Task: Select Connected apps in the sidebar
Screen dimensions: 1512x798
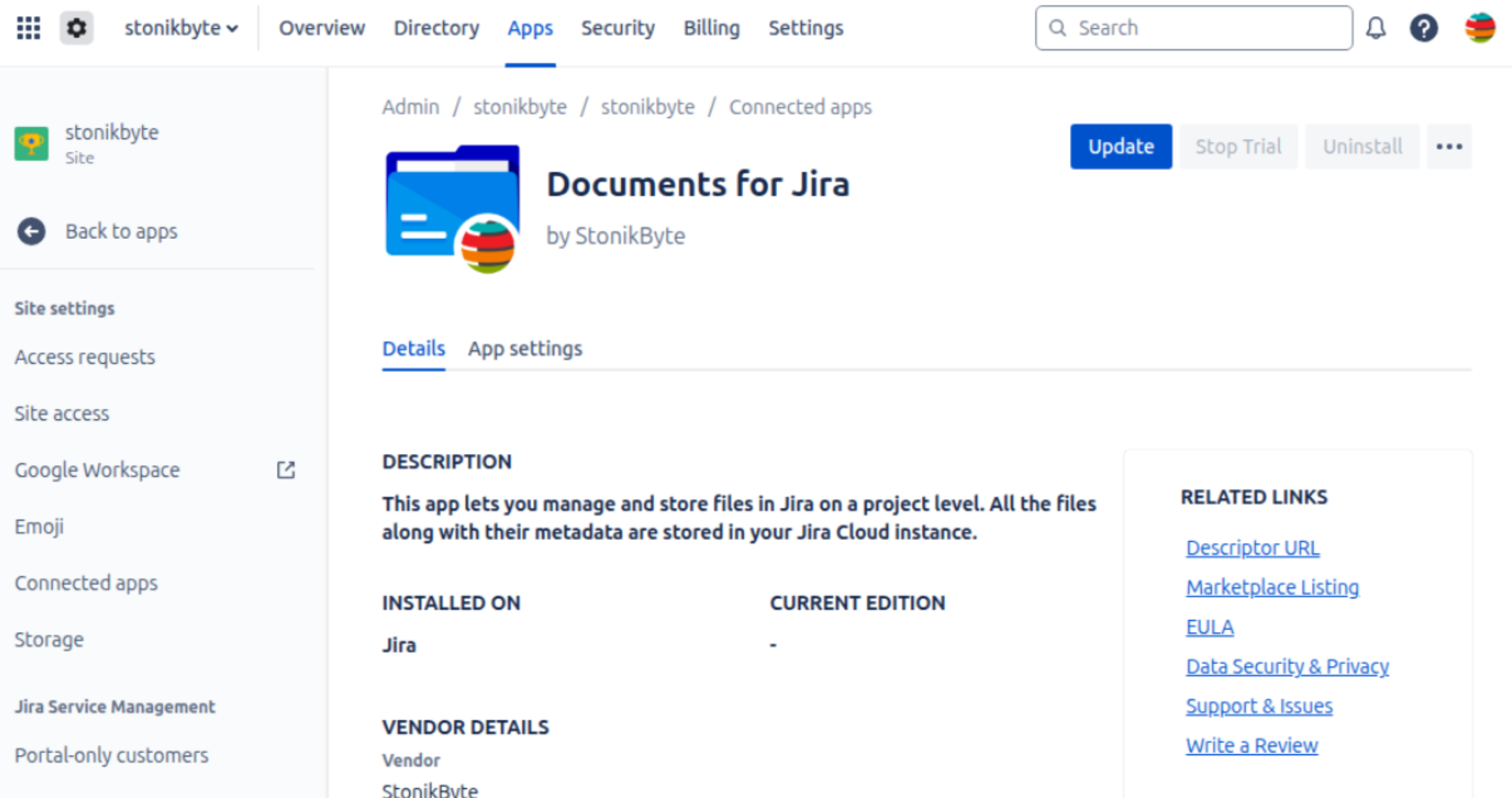Action: click(86, 583)
